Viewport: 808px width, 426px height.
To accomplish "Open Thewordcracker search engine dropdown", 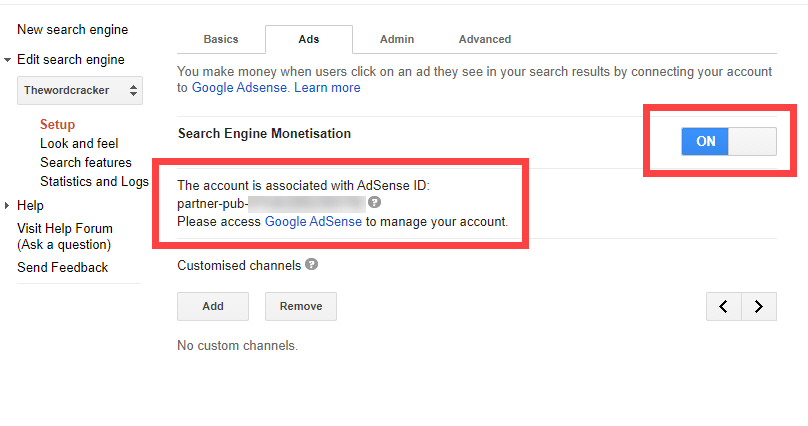I will coord(80,91).
